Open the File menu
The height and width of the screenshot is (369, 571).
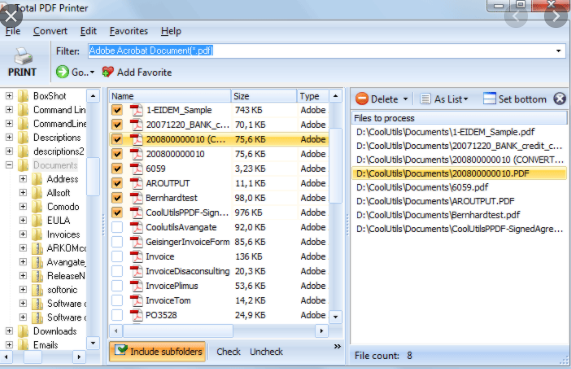click(x=13, y=31)
